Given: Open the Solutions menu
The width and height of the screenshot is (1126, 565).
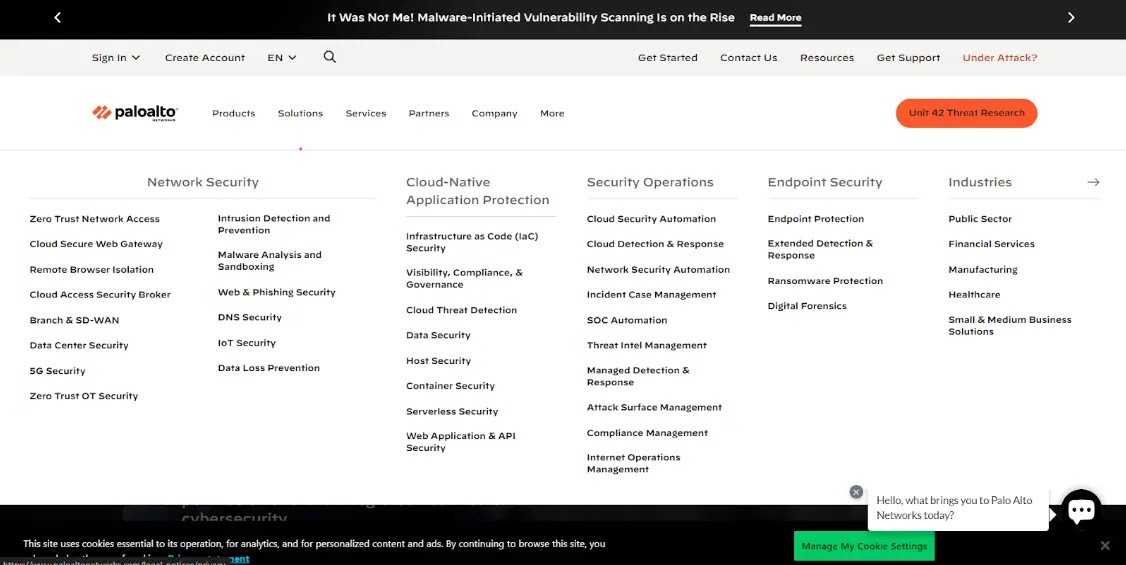Looking at the screenshot, I should point(300,113).
